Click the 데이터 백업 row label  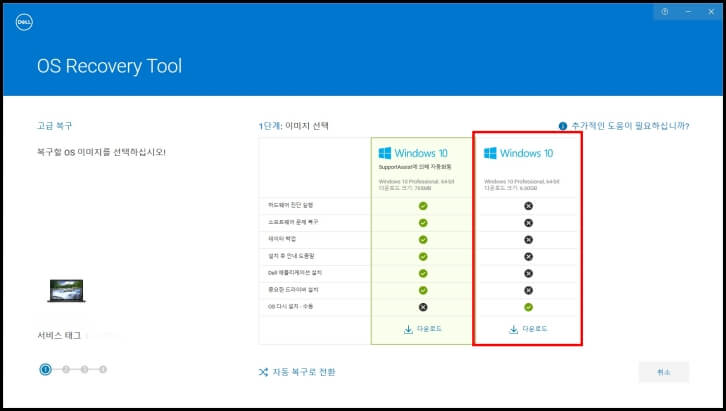[282, 239]
